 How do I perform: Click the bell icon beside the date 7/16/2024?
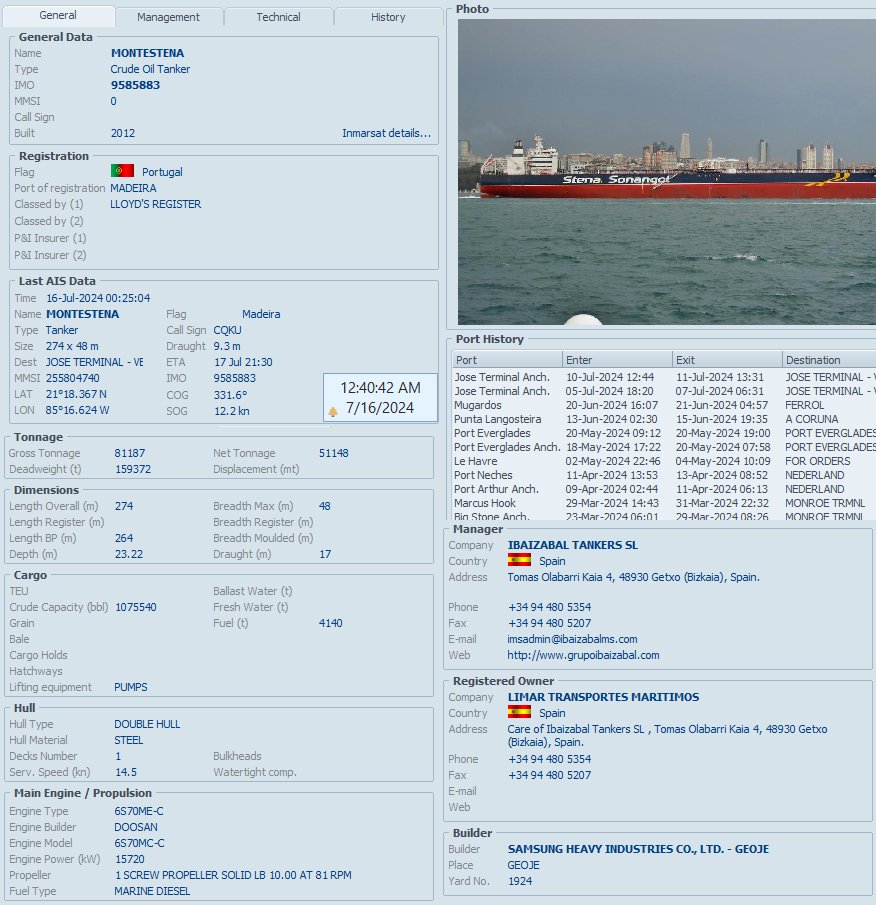[x=333, y=412]
